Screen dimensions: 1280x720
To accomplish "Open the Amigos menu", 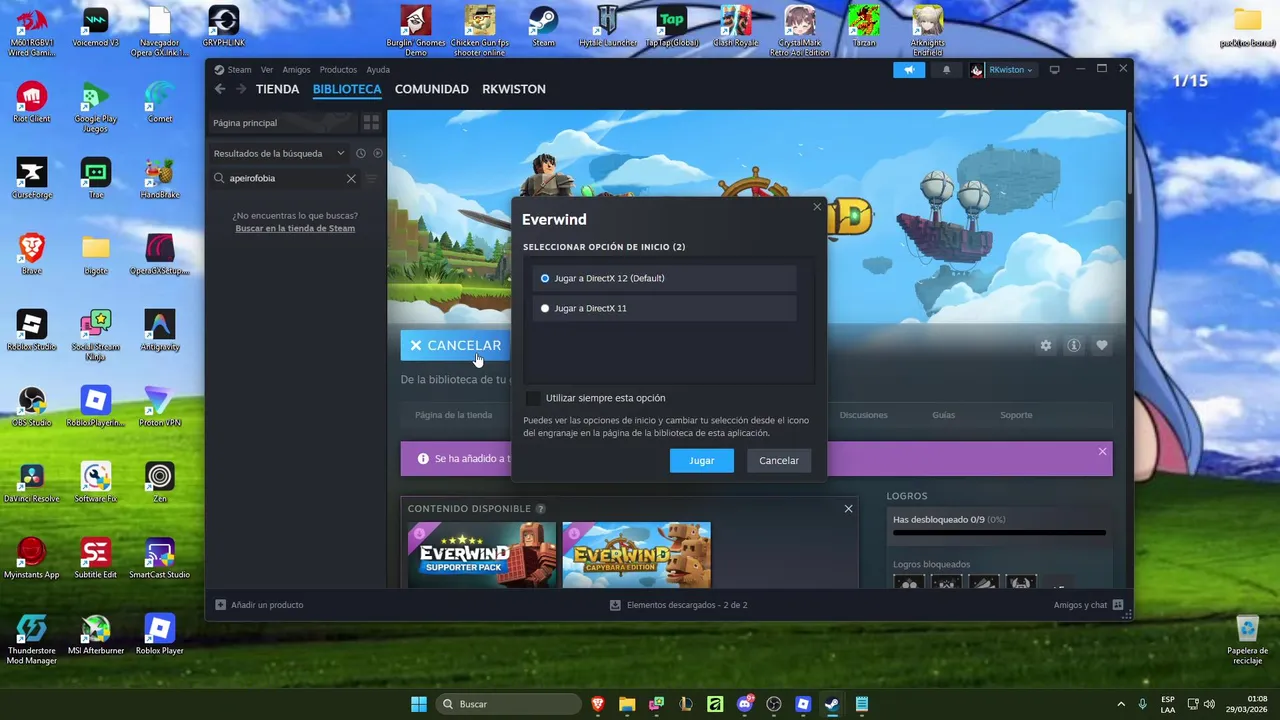I will [296, 70].
